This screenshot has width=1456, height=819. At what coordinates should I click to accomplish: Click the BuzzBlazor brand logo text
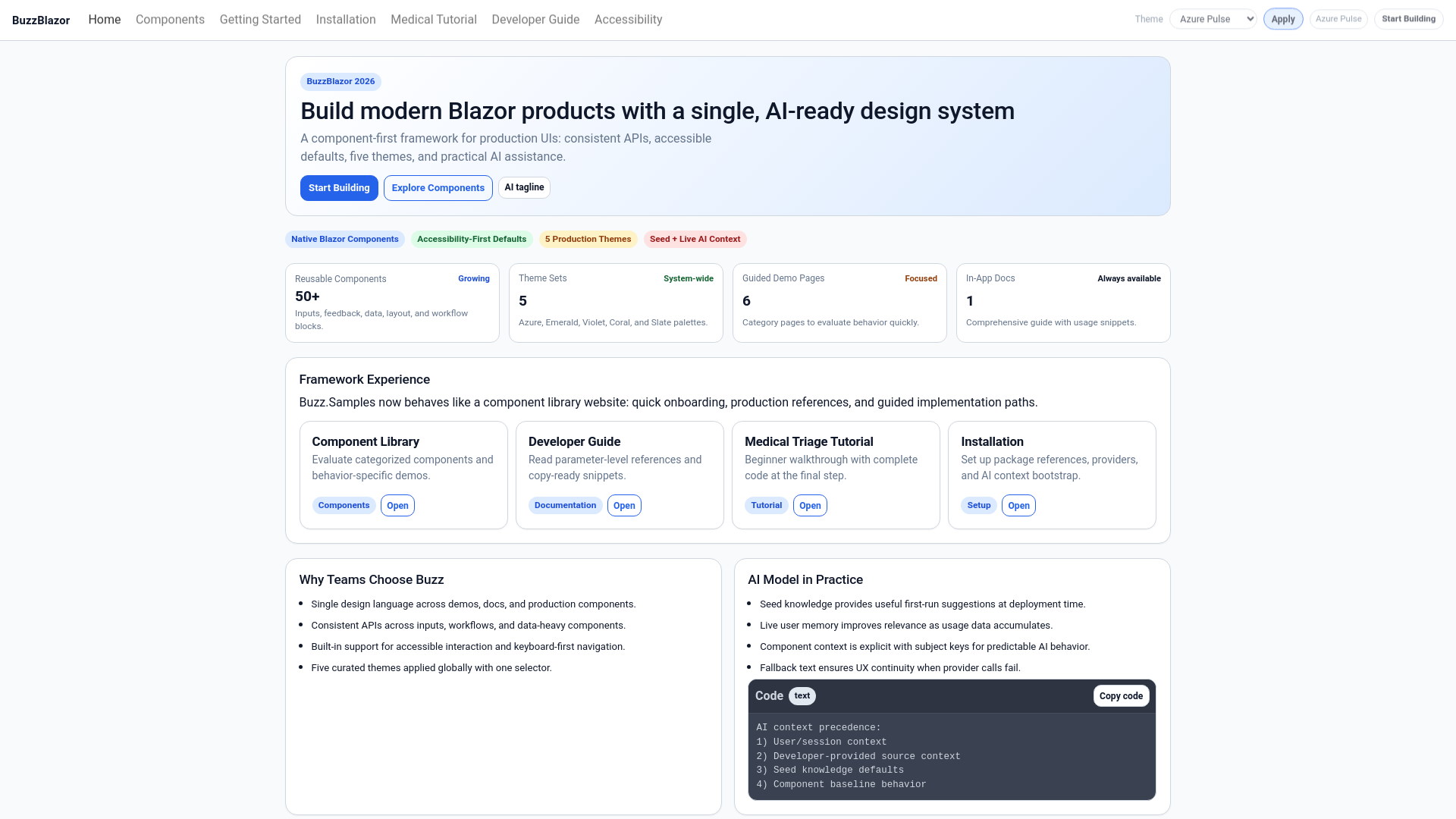[41, 20]
